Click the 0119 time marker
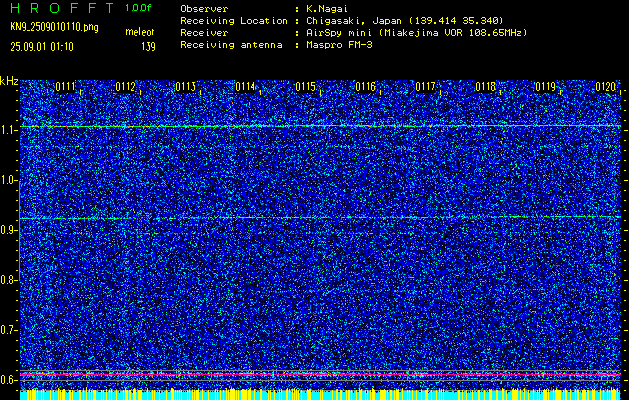629x400 pixels. pyautogui.click(x=546, y=87)
